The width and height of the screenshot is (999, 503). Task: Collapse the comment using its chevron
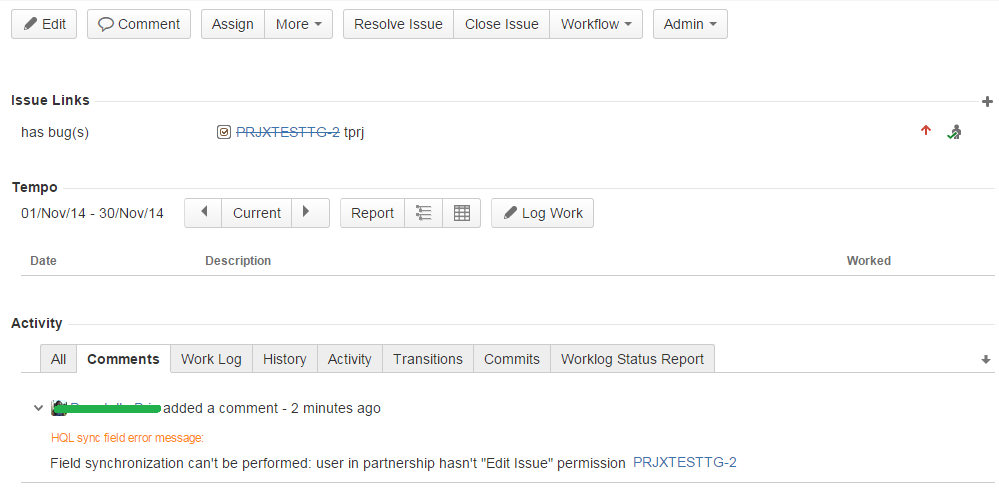click(38, 408)
